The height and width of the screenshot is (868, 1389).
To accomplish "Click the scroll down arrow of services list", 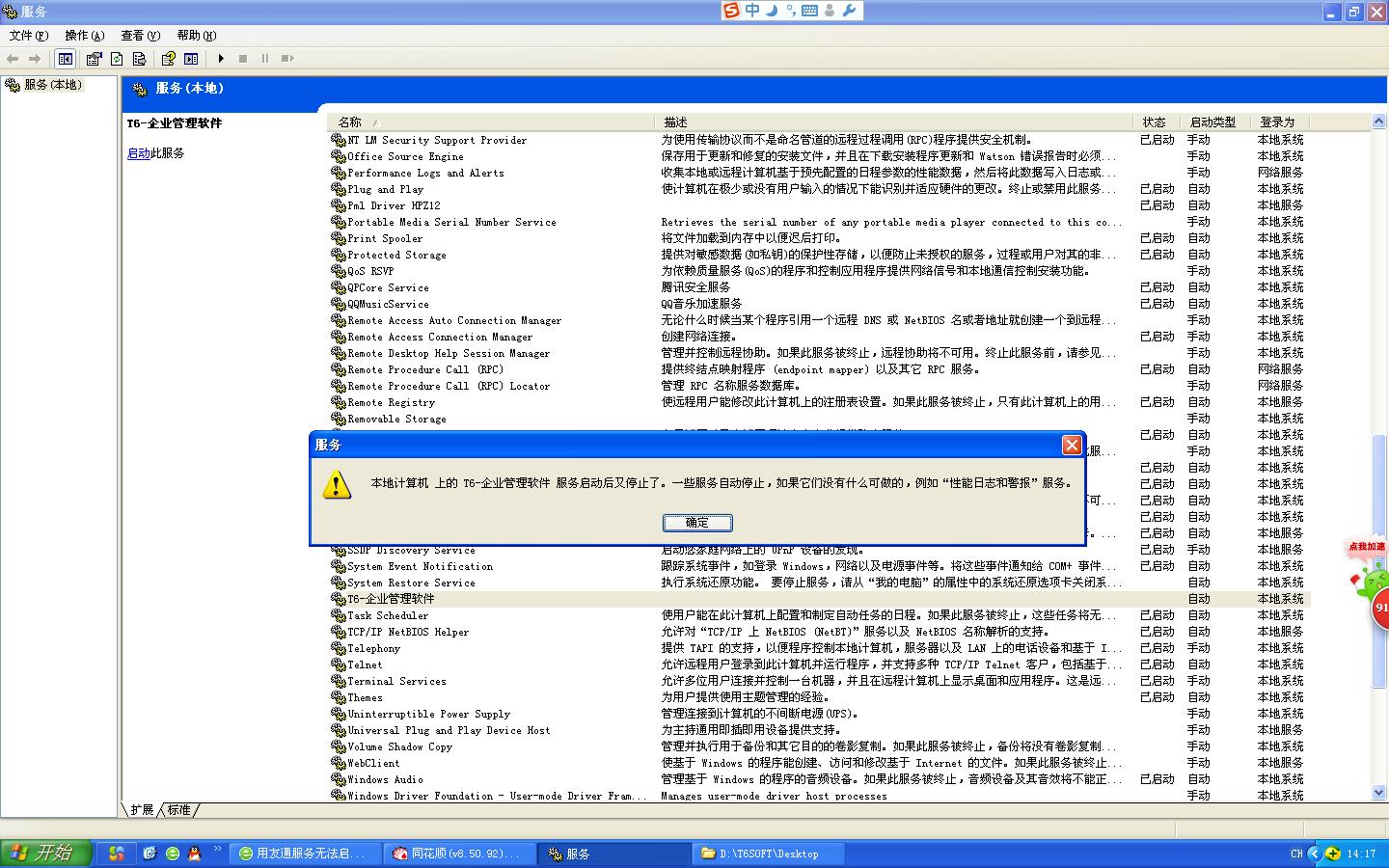I will click(1378, 793).
